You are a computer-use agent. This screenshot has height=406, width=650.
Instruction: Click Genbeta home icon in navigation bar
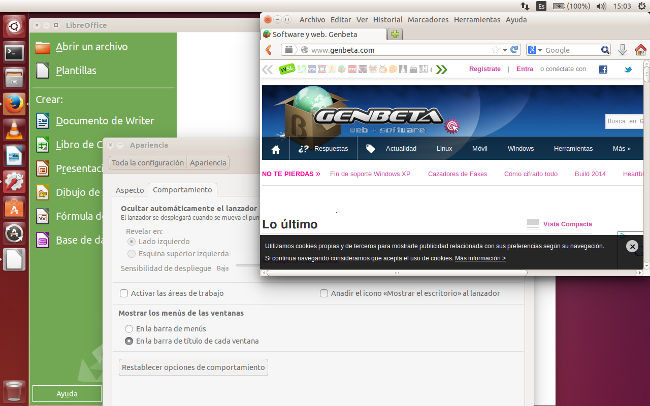pos(276,149)
